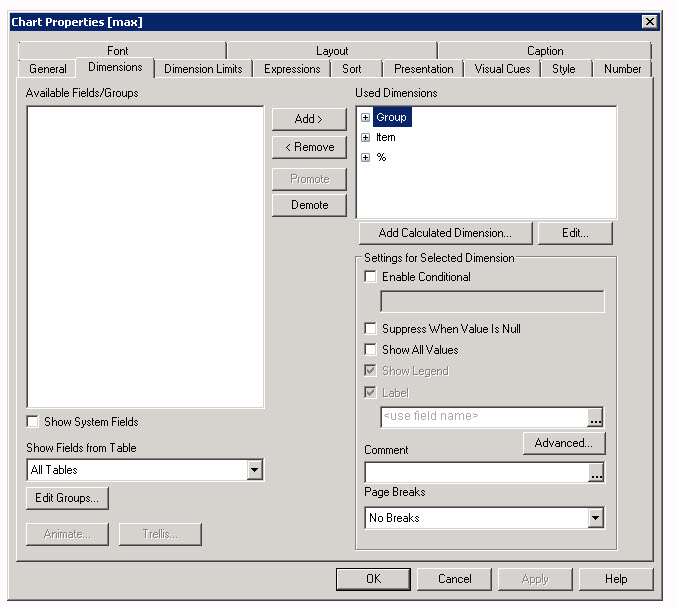Select the Dimensions tab
The height and width of the screenshot is (607, 678).
(x=115, y=67)
